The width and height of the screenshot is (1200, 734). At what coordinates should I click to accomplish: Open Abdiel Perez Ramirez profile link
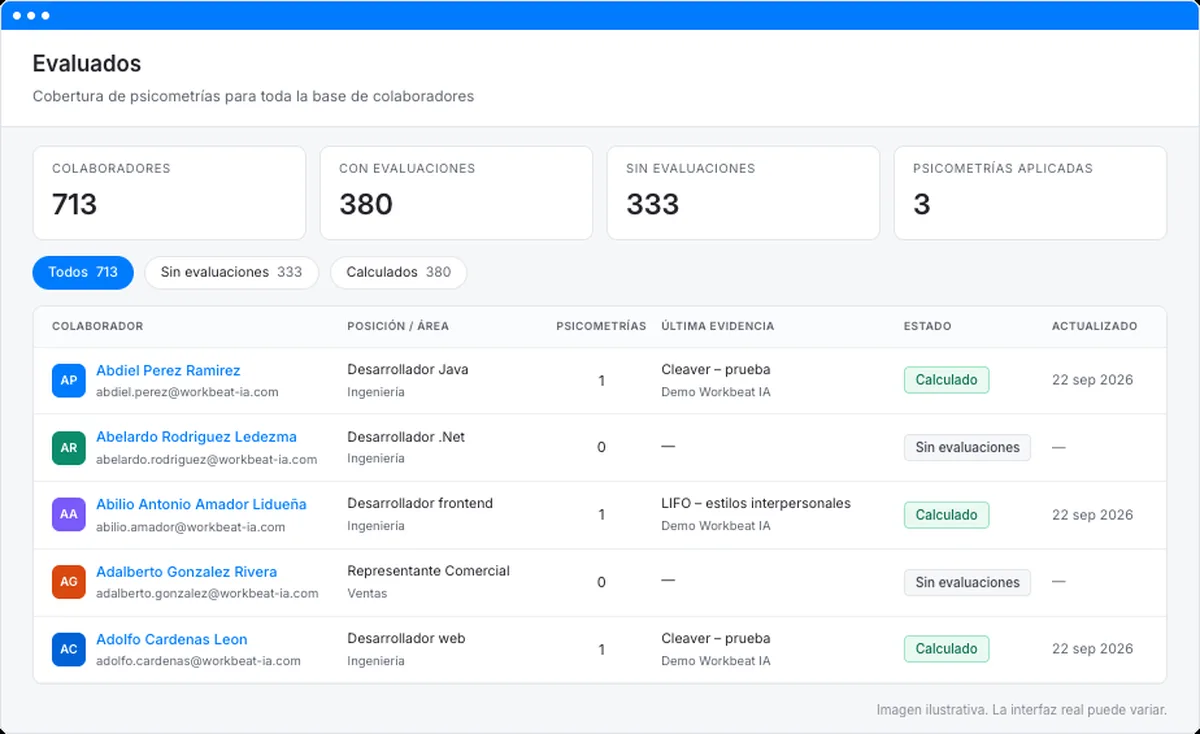[x=168, y=371]
